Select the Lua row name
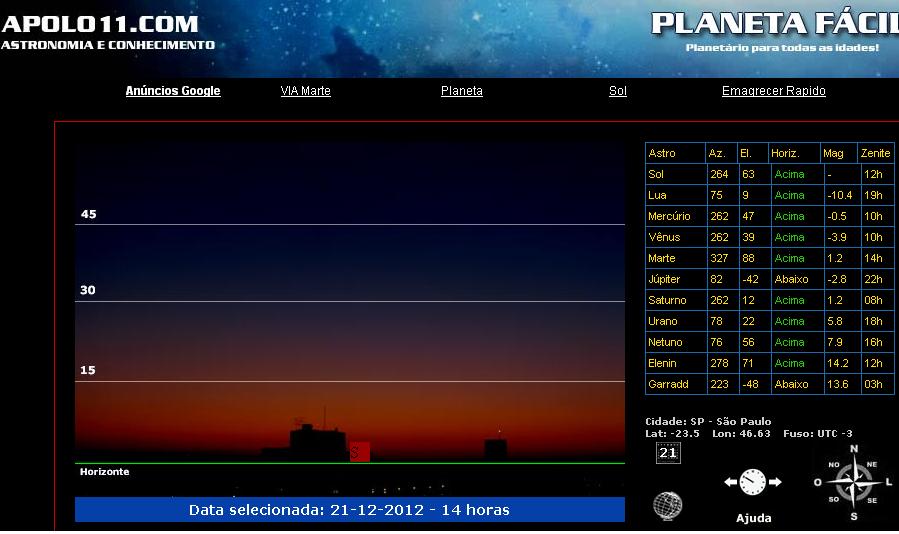The height and width of the screenshot is (534, 899). click(657, 195)
